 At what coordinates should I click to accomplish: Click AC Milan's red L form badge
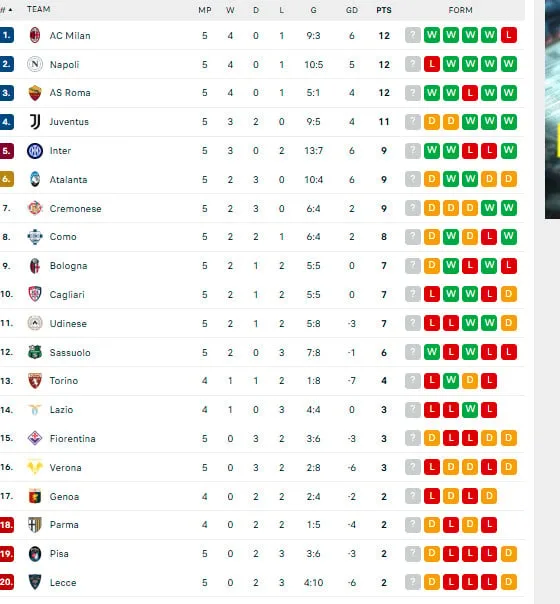tap(508, 35)
